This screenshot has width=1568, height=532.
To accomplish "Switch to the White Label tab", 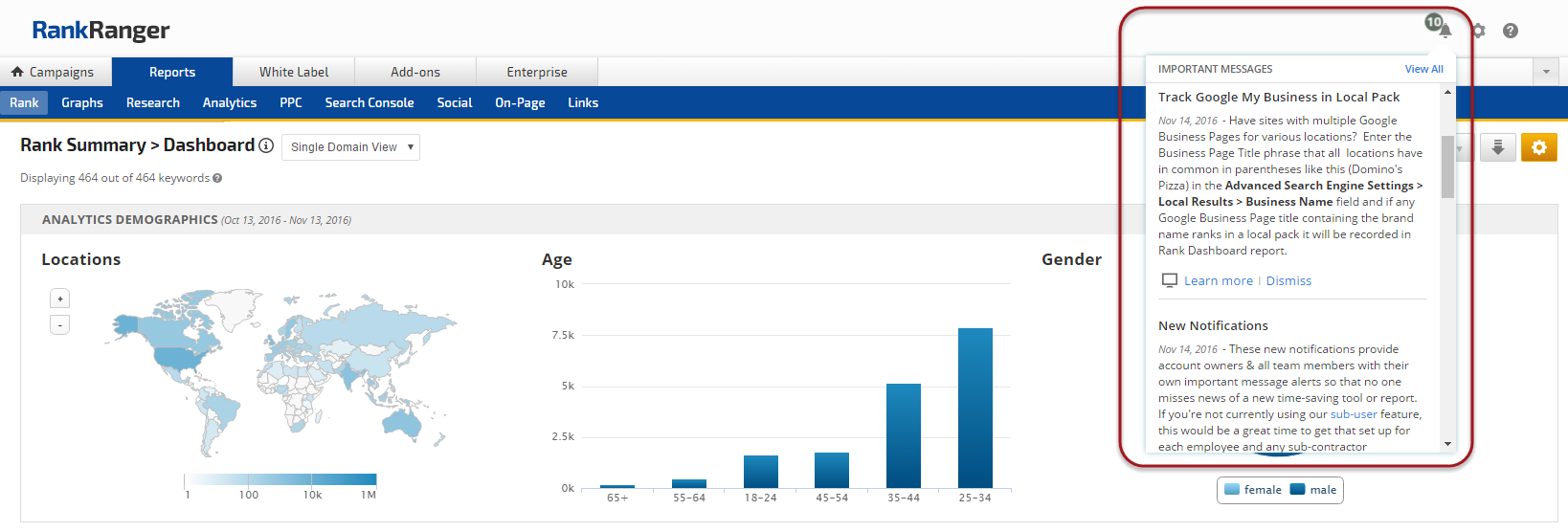I will coord(294,72).
